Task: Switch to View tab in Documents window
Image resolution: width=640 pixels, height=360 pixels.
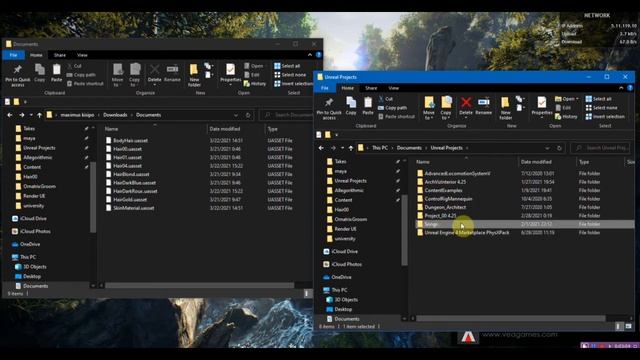Action: click(82, 55)
